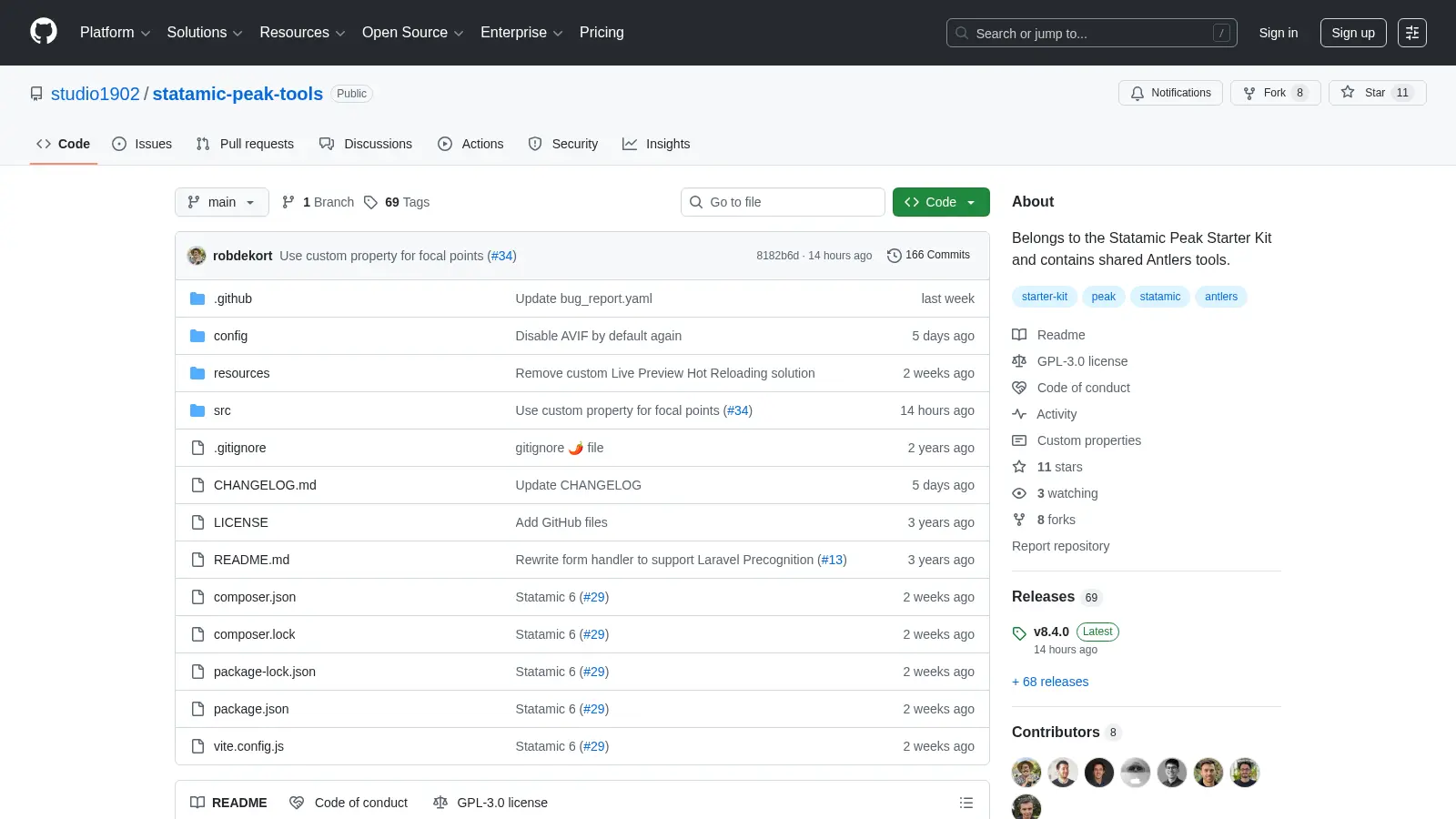
Task: Open the config folder
Action: pos(230,336)
